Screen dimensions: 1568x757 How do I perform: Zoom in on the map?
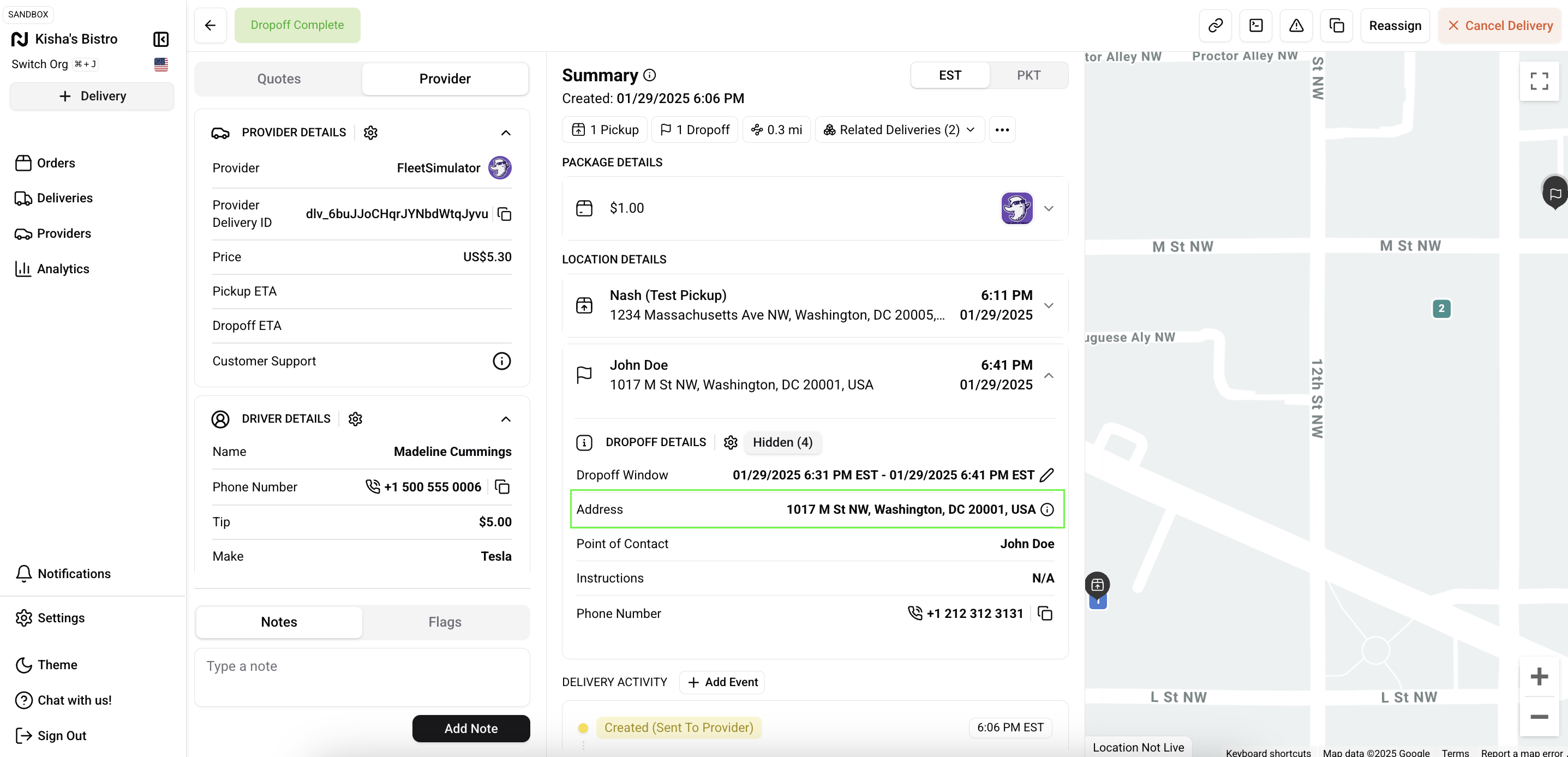point(1539,677)
